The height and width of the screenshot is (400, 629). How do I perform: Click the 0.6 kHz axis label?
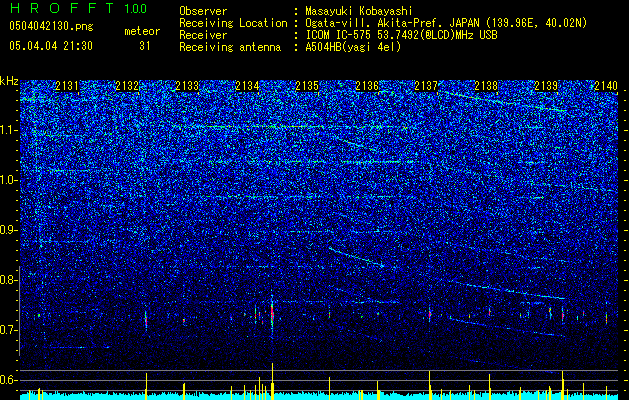[x=9, y=380]
